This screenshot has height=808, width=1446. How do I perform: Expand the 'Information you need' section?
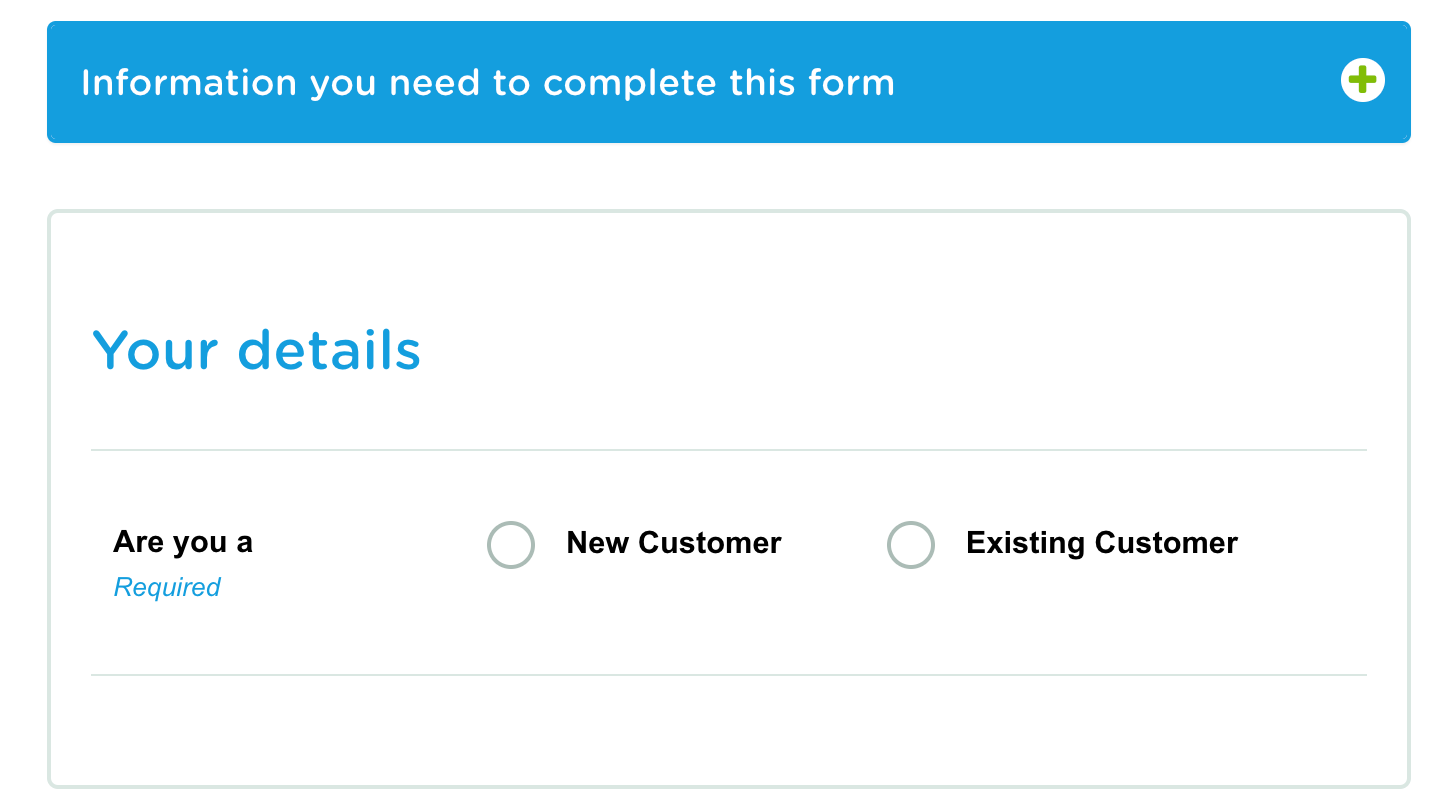(x=729, y=82)
